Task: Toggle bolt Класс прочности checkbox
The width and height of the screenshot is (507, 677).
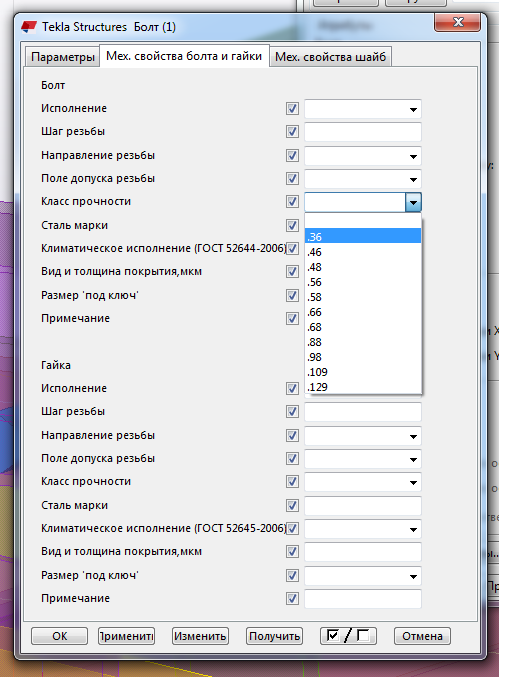Action: coord(292,202)
